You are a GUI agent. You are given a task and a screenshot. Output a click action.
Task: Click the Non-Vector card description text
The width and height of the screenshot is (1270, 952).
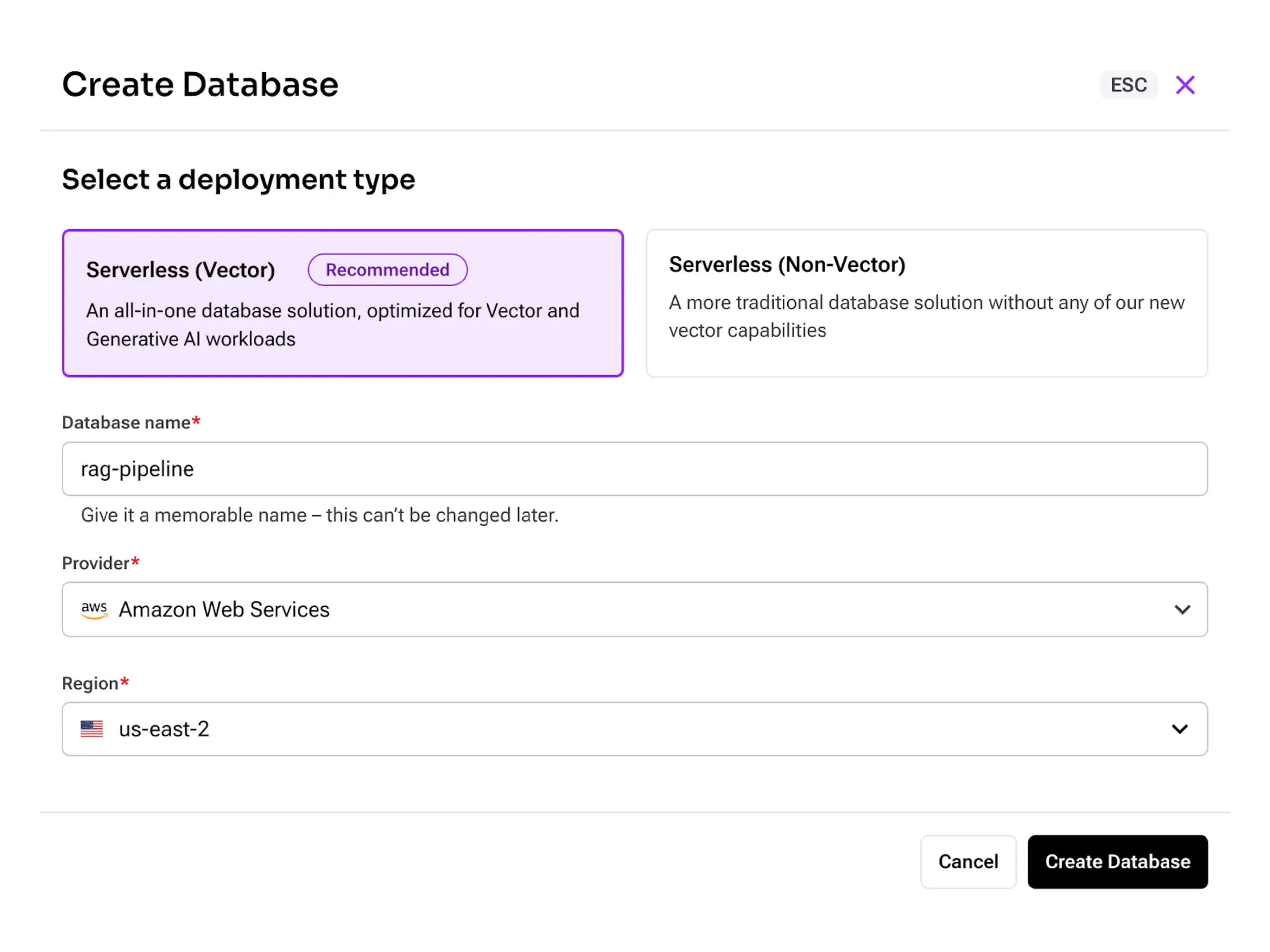[x=925, y=316]
